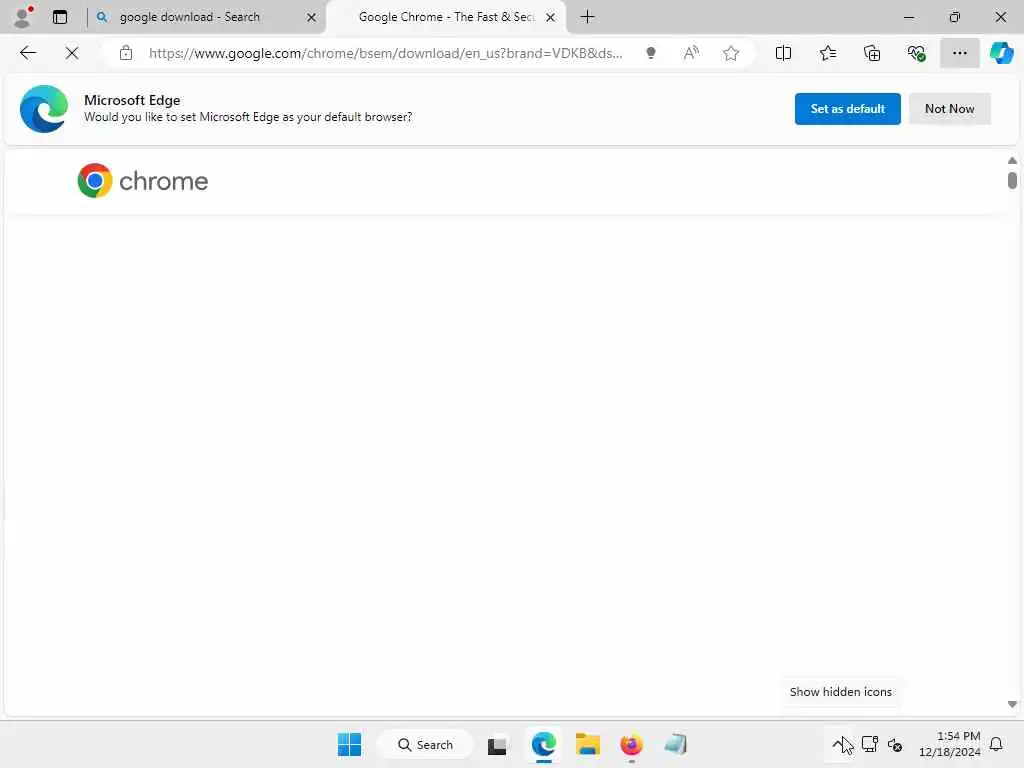Open Copilot sidebar icon
Image resolution: width=1024 pixels, height=768 pixels.
[1001, 53]
